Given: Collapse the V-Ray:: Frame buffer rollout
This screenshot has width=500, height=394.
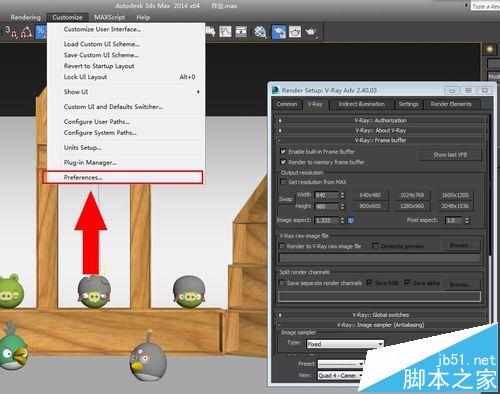Looking at the screenshot, I should tap(380, 140).
